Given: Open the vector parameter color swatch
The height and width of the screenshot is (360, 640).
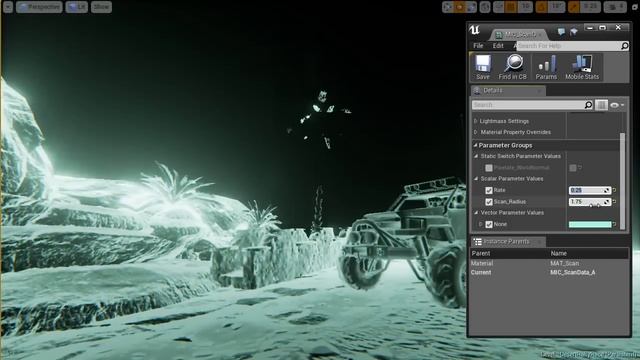Looking at the screenshot, I should 590,224.
